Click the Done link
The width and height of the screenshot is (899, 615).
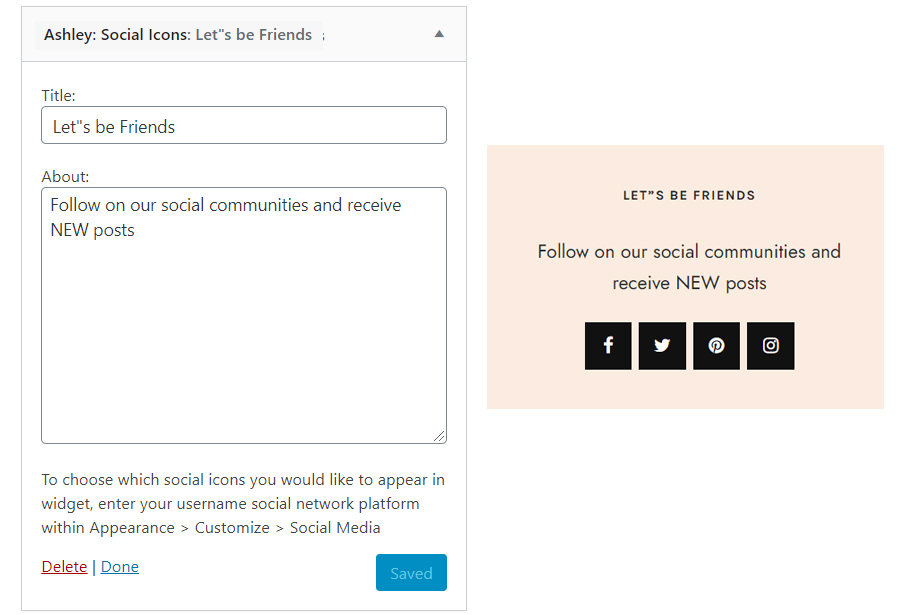(x=120, y=567)
